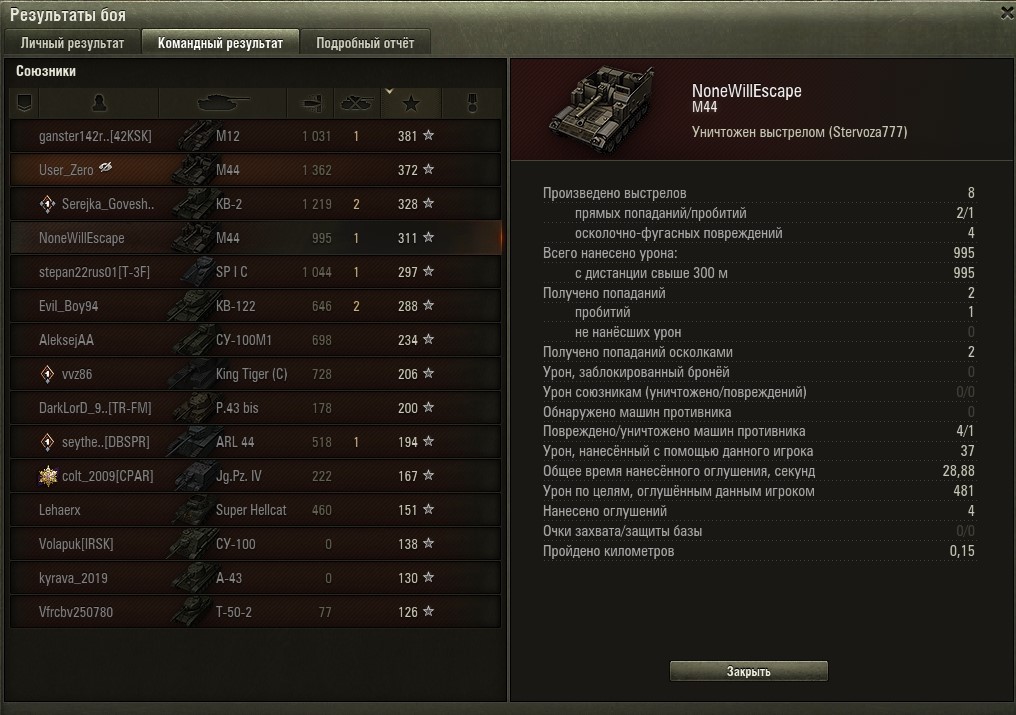Image resolution: width=1016 pixels, height=715 pixels.
Task: Sort by medals icon column
Action: [x=472, y=102]
